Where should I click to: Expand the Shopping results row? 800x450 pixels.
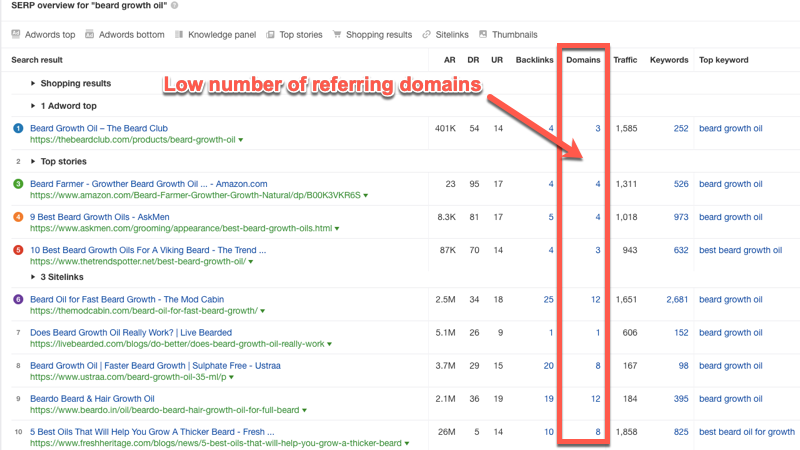click(x=33, y=84)
